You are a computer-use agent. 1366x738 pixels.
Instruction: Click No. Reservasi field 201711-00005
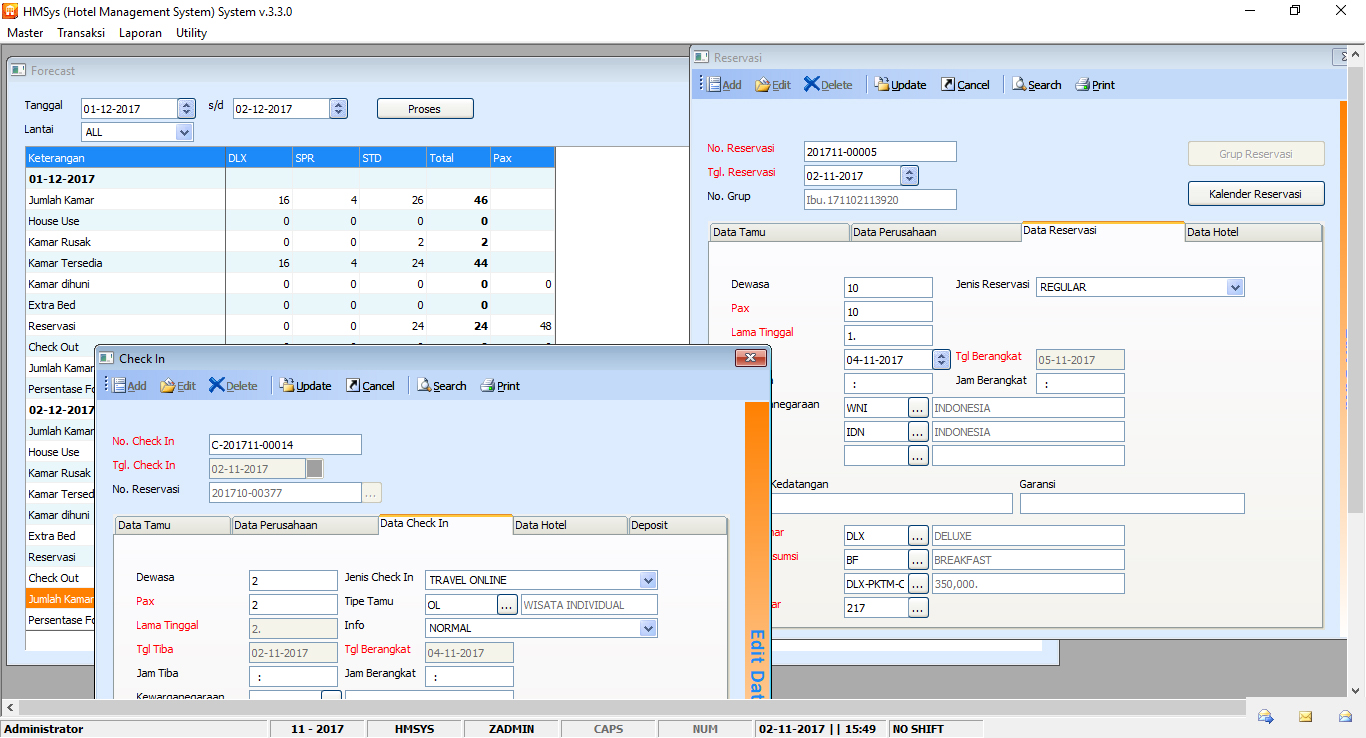pyautogui.click(x=880, y=152)
